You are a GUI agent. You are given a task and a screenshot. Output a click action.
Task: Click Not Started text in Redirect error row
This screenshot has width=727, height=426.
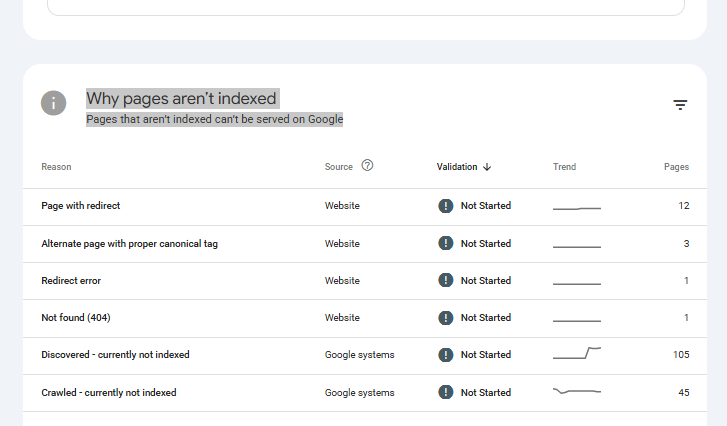point(486,280)
